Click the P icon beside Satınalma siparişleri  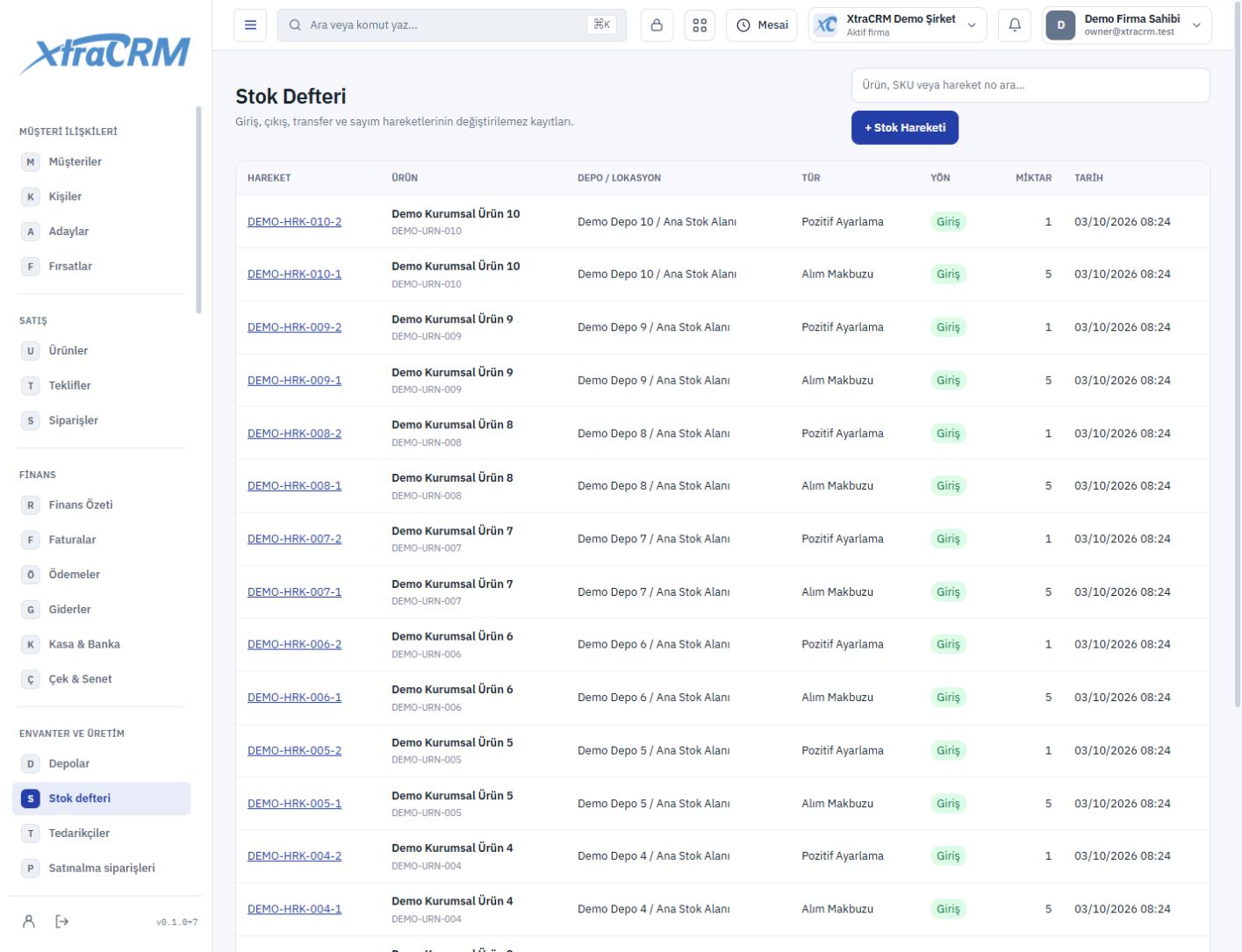(31, 868)
